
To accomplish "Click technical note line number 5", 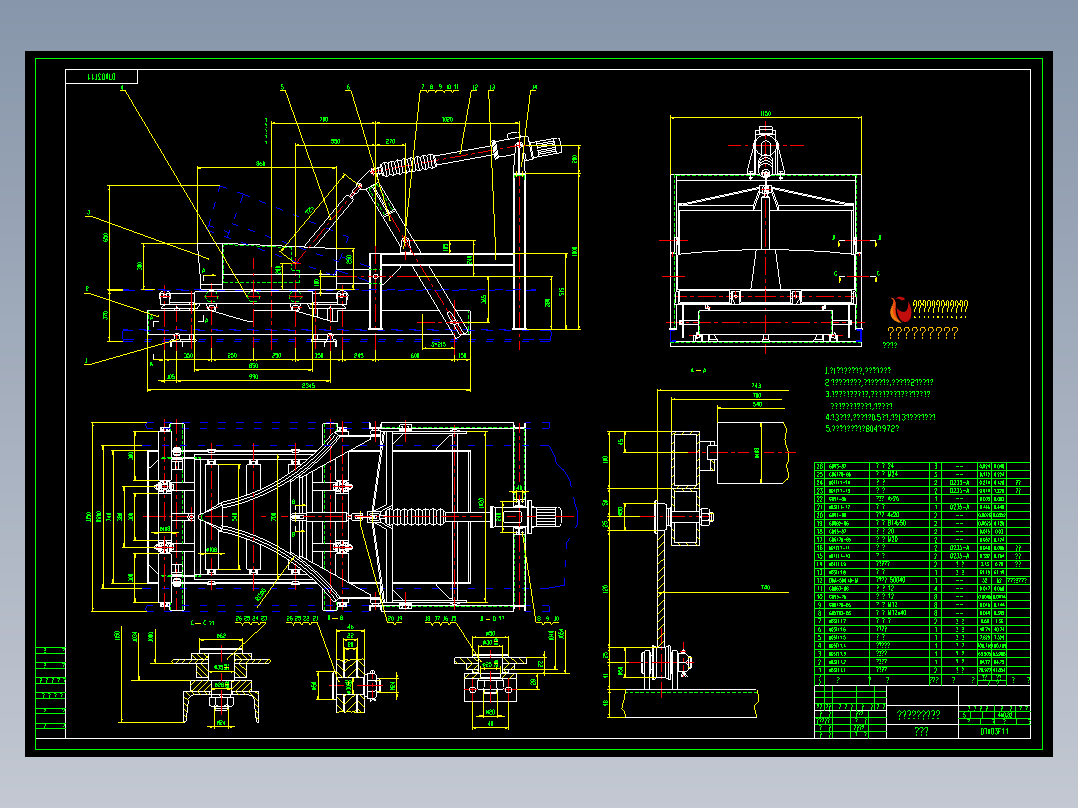I will pyautogui.click(x=861, y=428).
